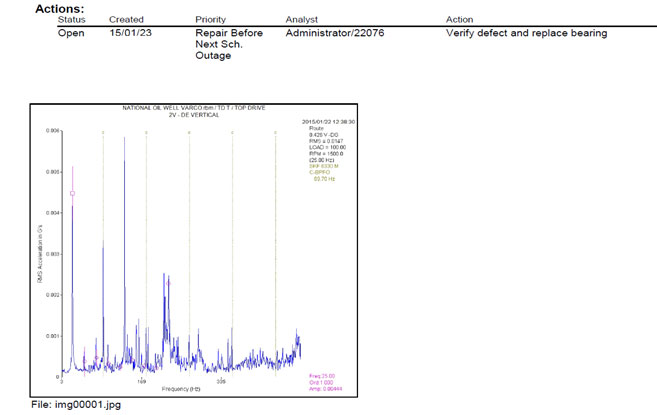Click the 'Analyst' column header
This screenshot has height=415, width=657.
pyautogui.click(x=302, y=20)
